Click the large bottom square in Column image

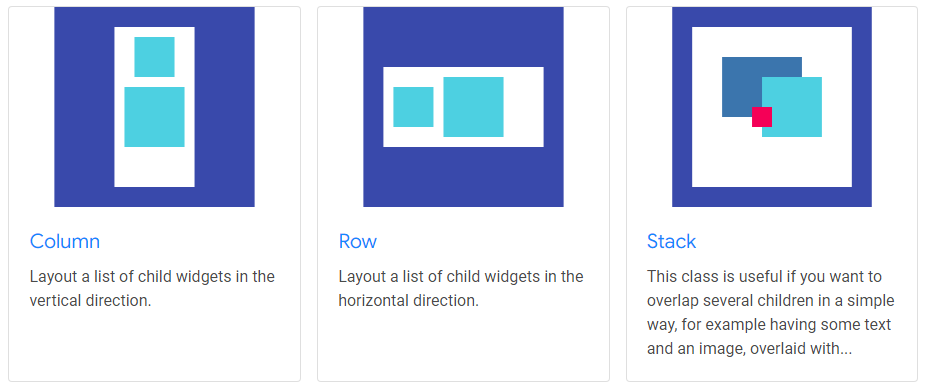(154, 117)
